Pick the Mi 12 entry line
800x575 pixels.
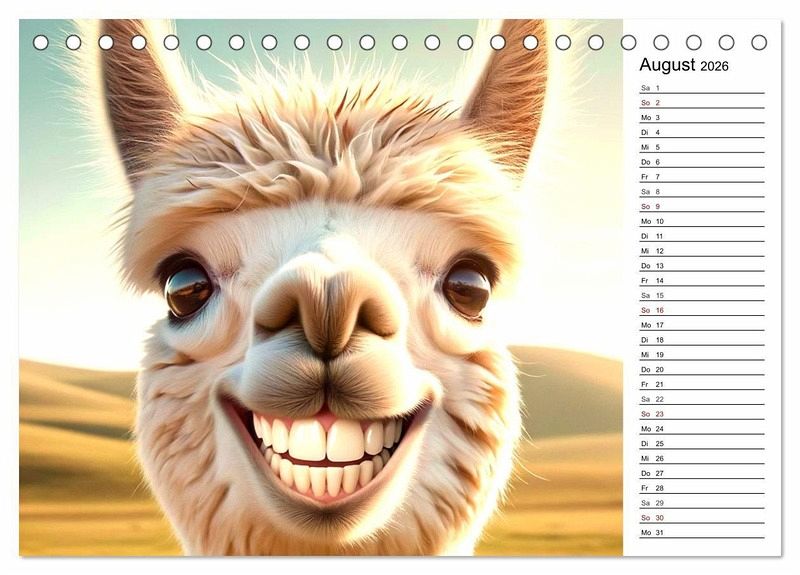tap(701, 251)
